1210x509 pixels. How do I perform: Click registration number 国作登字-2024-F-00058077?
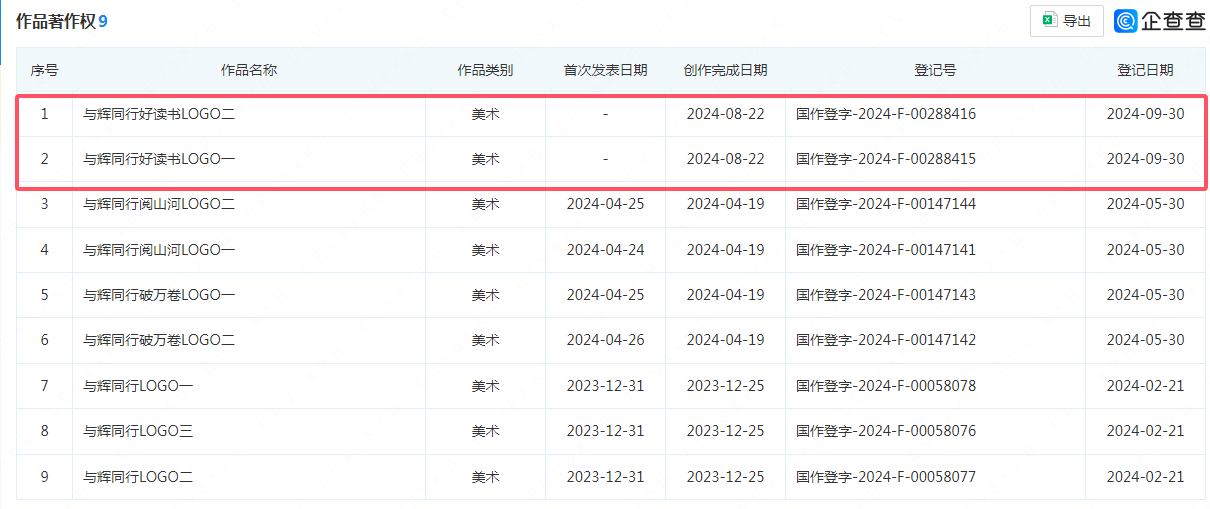click(x=886, y=477)
